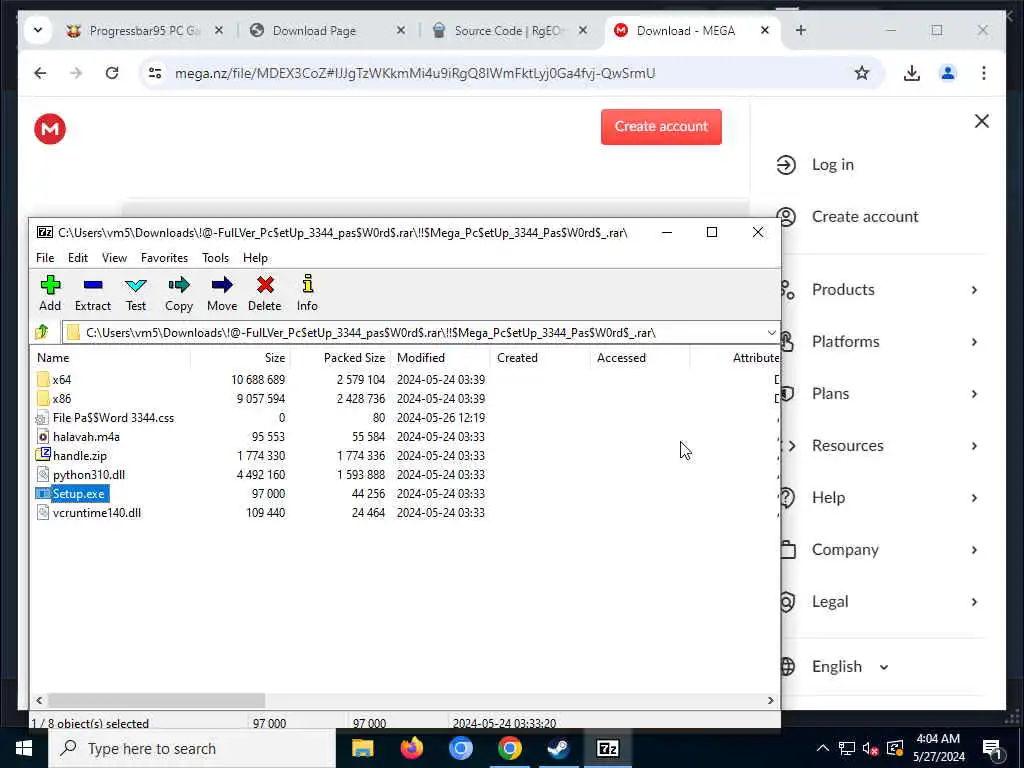Bookmark this page with star icon
Screen dimensions: 1024x768
pyautogui.click(x=861, y=73)
